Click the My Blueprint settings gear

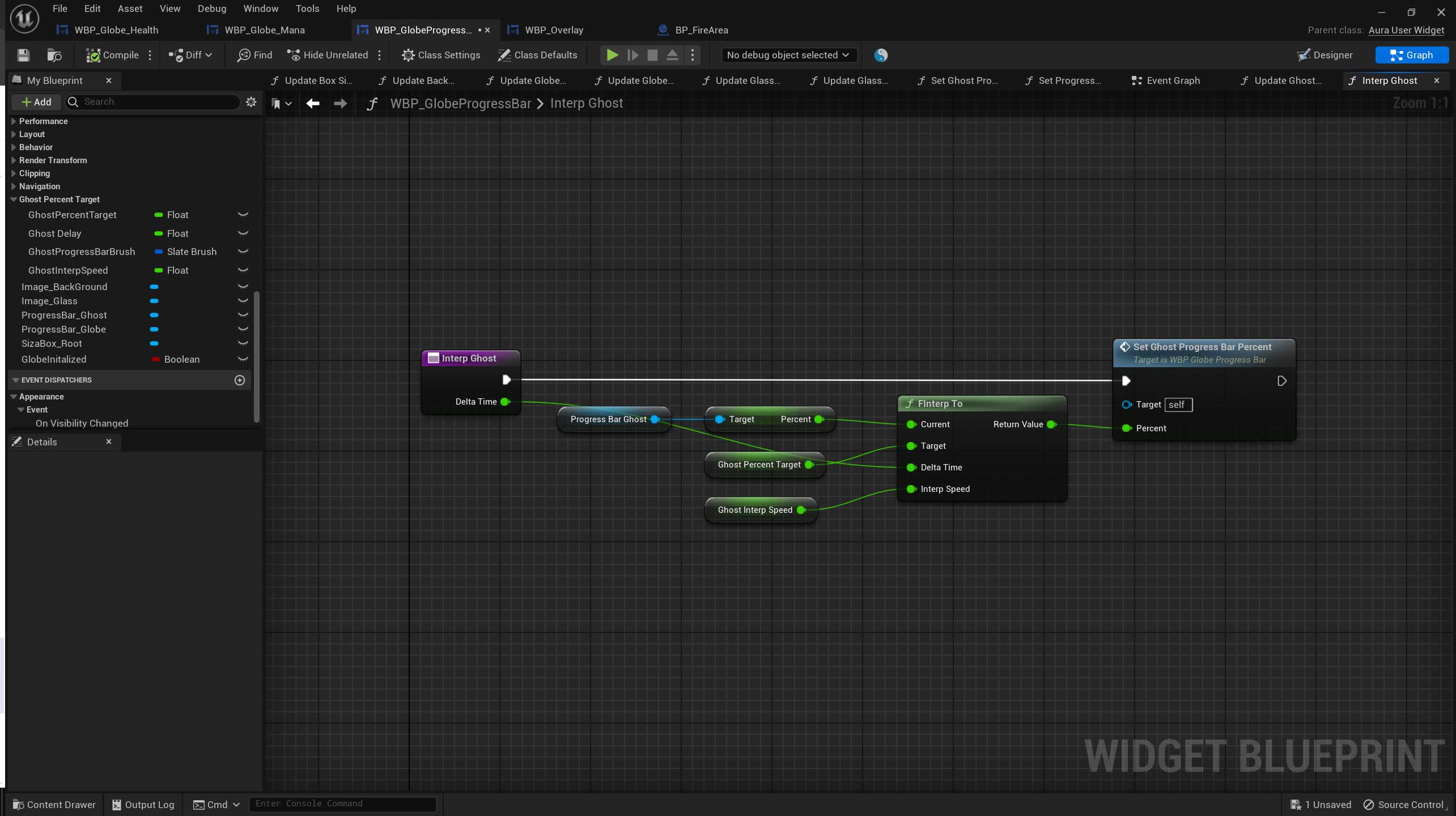coord(251,102)
